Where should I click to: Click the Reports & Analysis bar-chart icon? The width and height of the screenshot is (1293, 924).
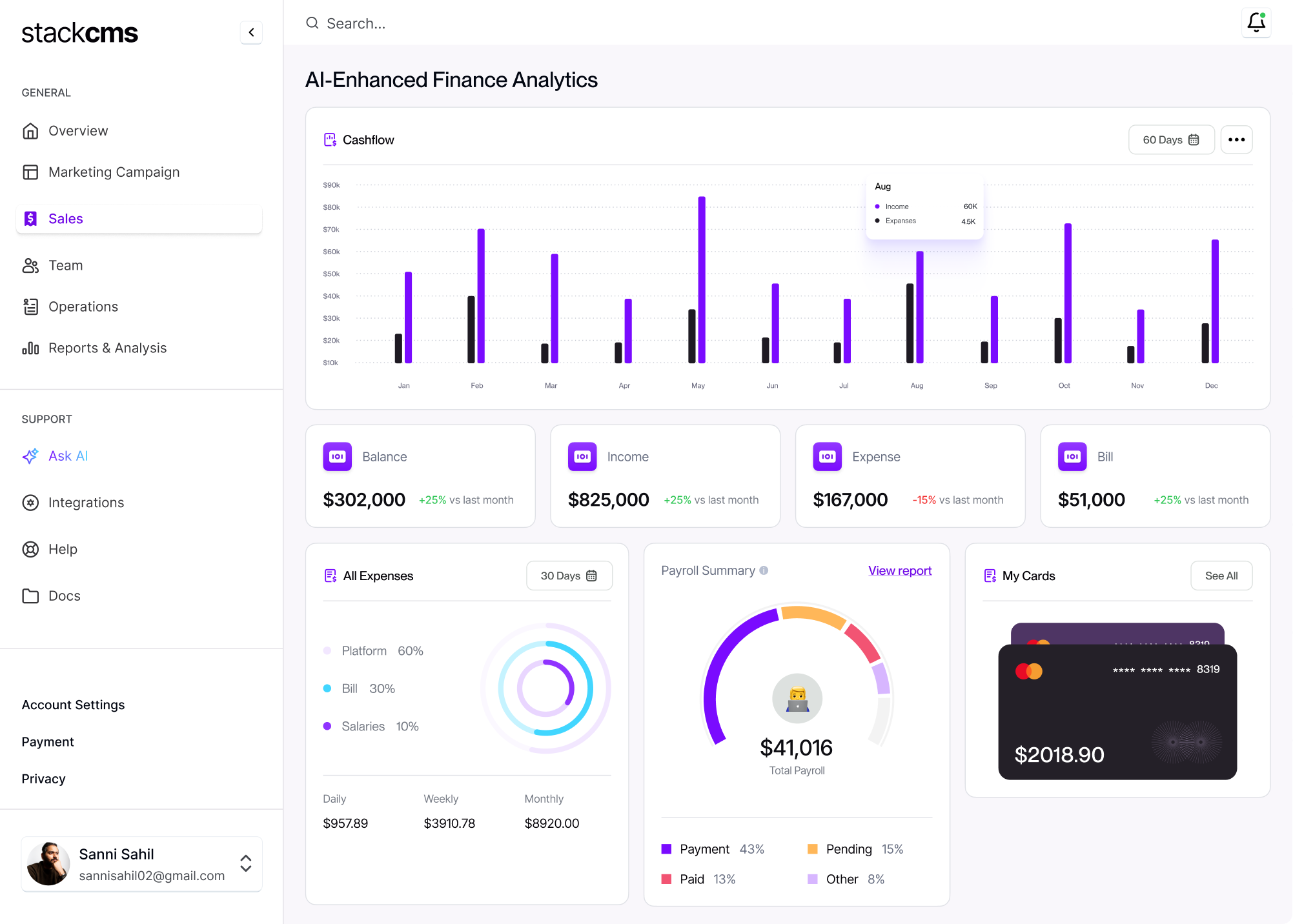click(x=30, y=348)
